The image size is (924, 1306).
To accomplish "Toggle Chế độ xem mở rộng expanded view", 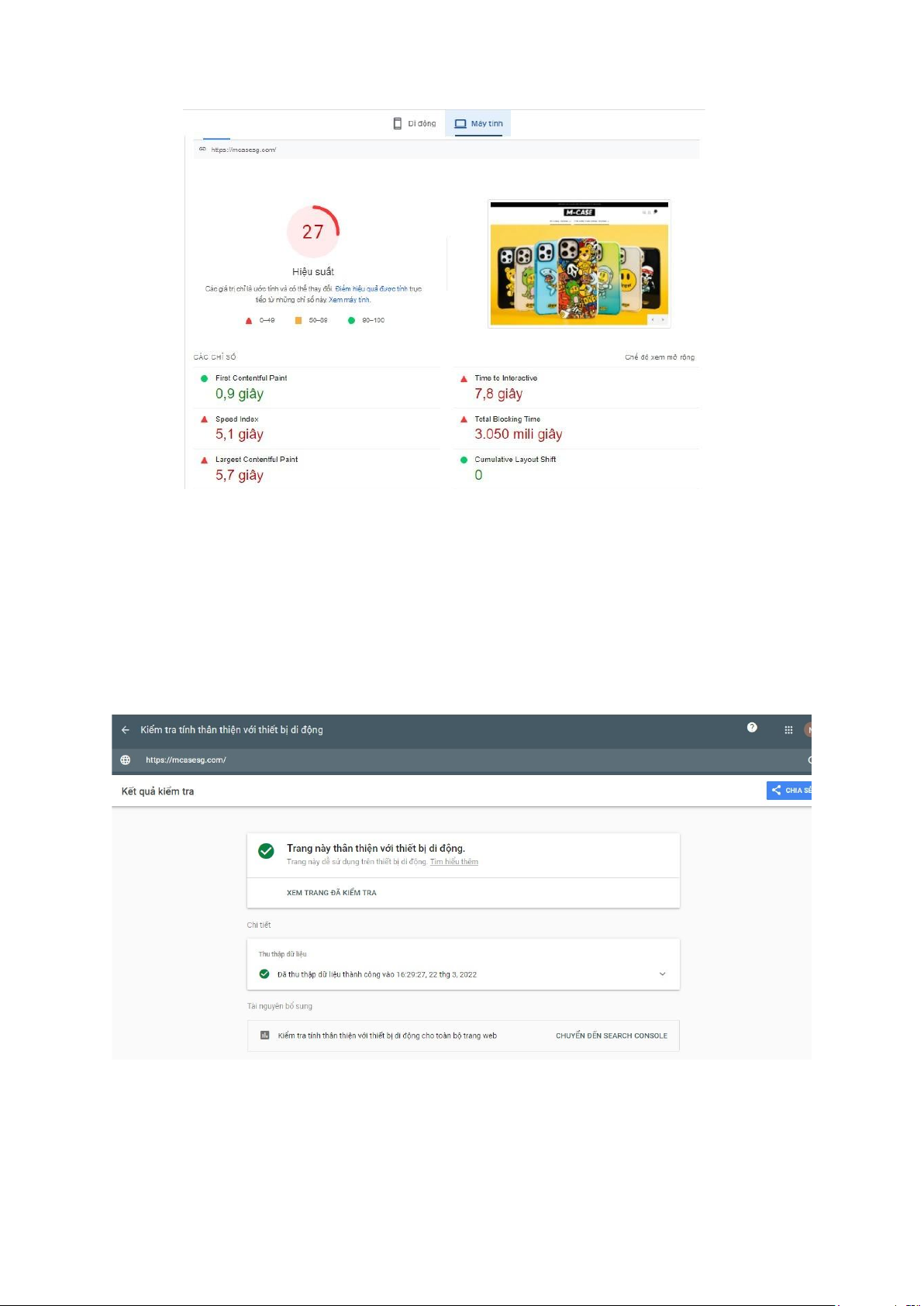I will click(660, 357).
